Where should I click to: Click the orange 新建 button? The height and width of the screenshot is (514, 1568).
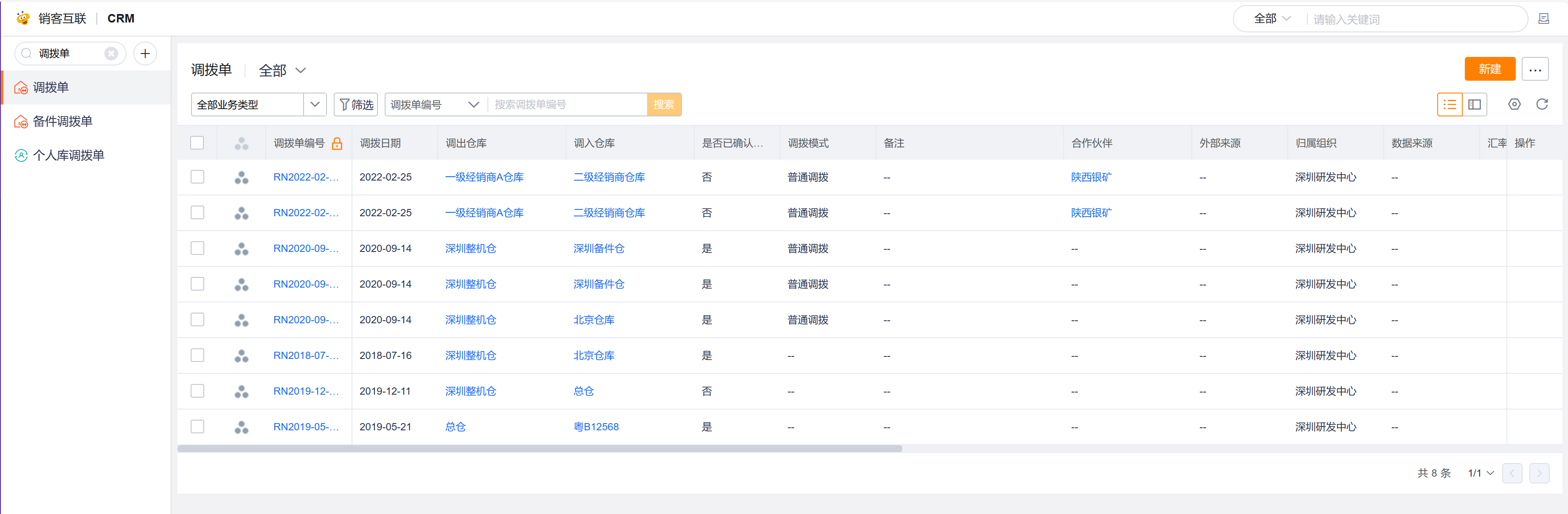1489,69
